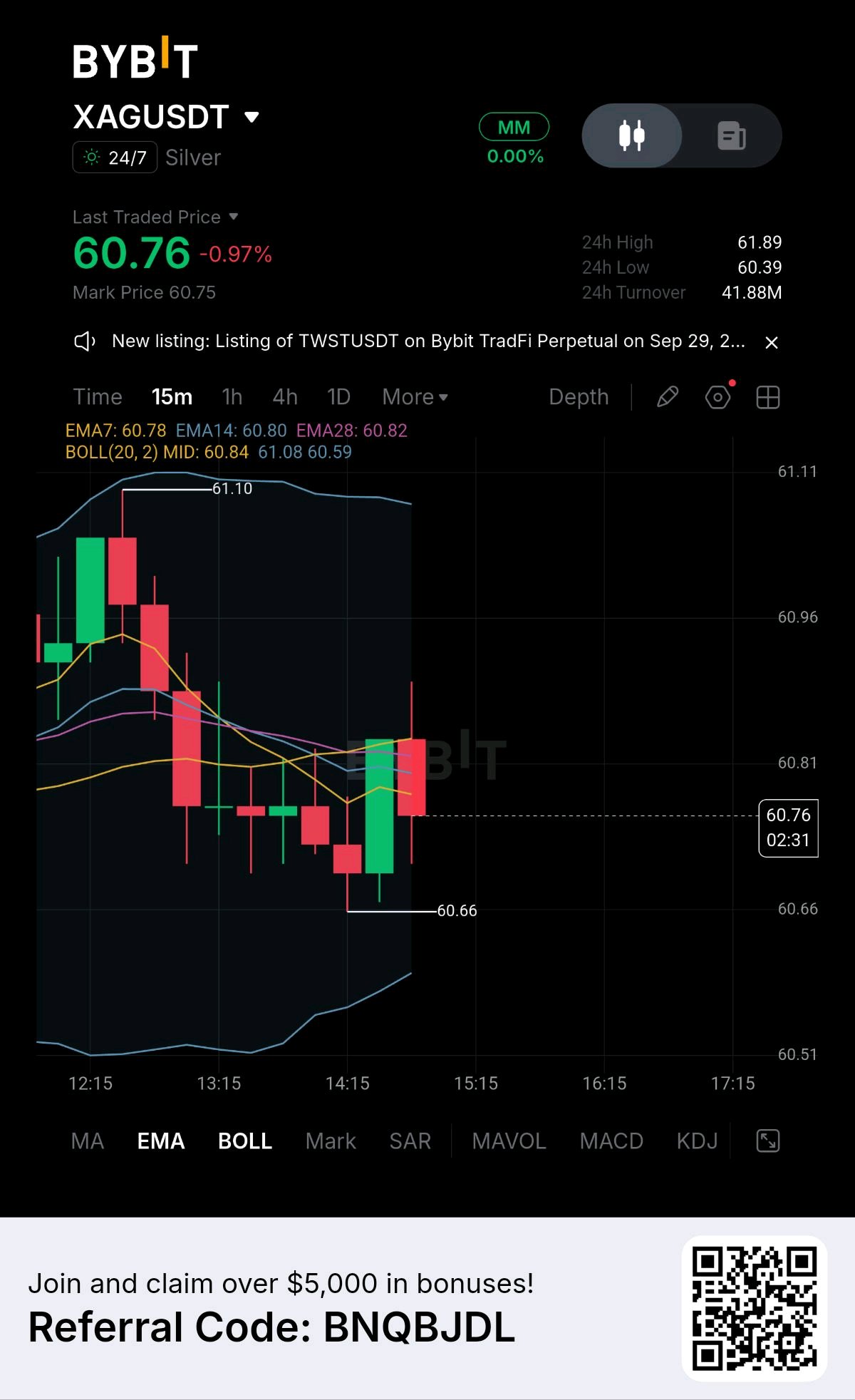
Task: Select the Time chart interval
Action: pyautogui.click(x=98, y=397)
